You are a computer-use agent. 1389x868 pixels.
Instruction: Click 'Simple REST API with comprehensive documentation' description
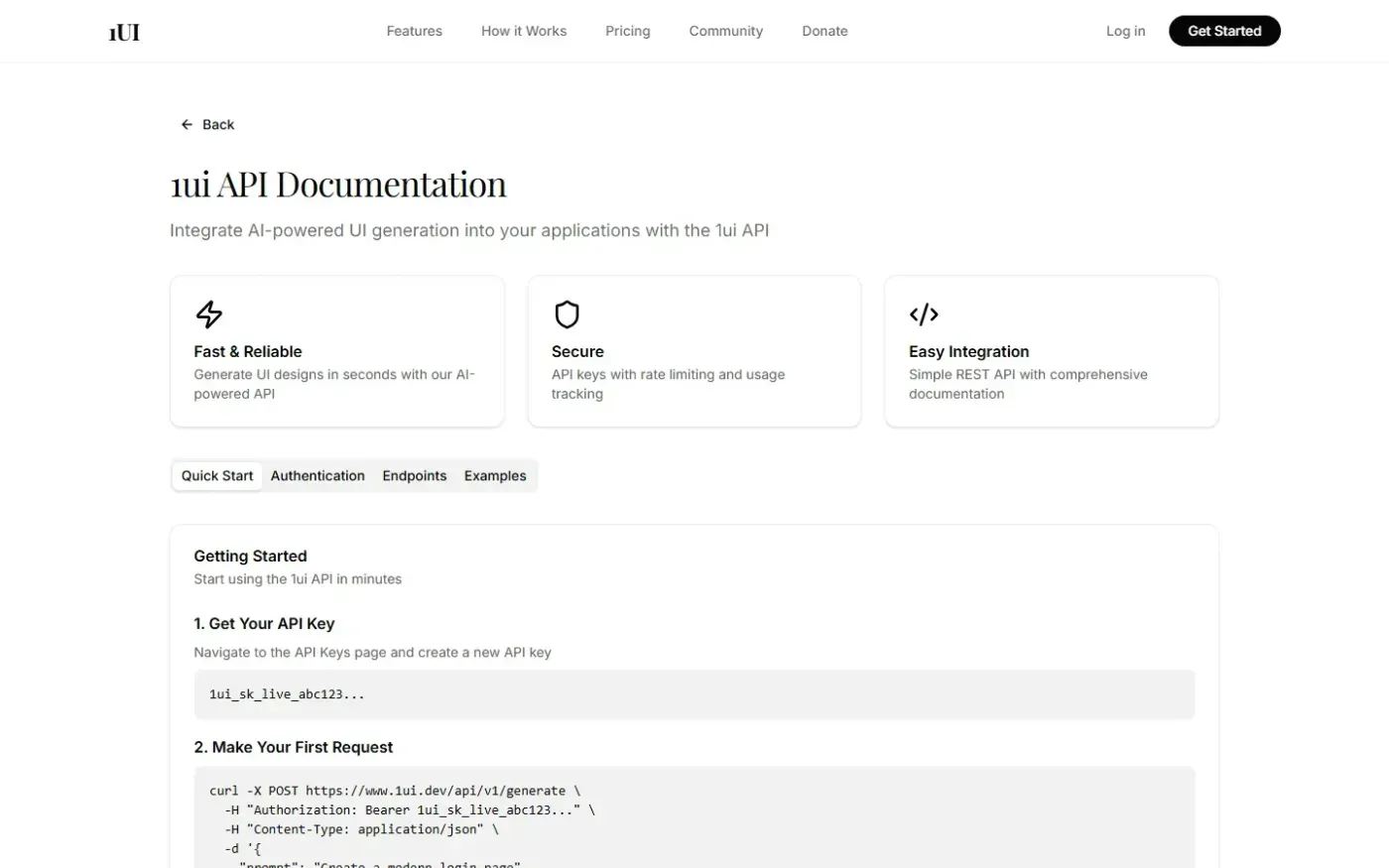tap(1028, 384)
